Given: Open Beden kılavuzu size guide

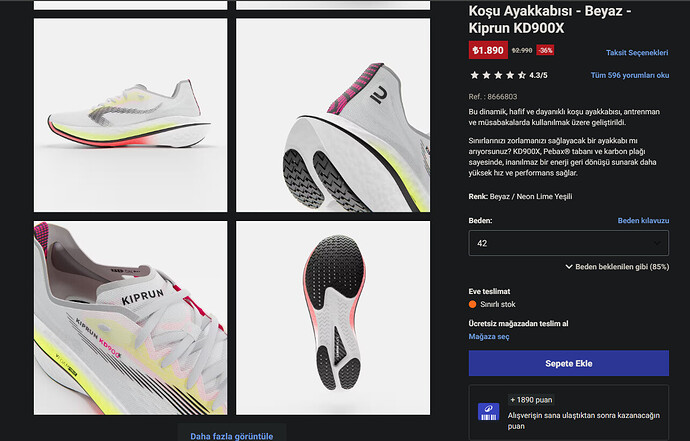Looking at the screenshot, I should (643, 220).
